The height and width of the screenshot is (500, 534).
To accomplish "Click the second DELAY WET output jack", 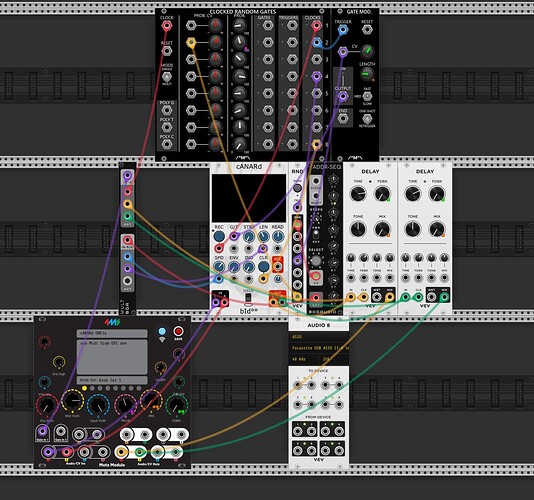I will [431, 297].
